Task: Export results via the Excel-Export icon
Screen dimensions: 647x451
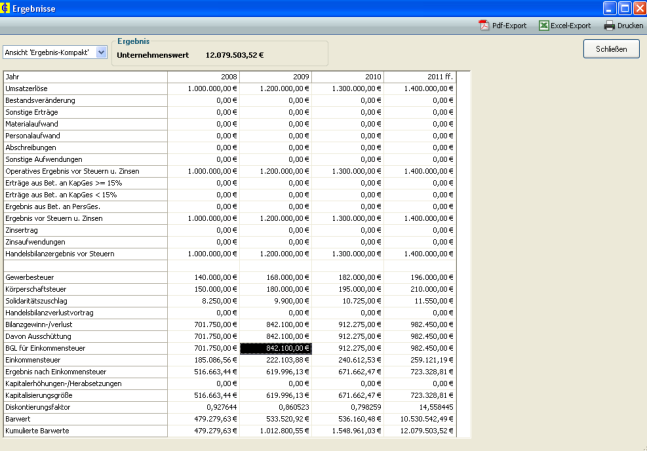Action: (545, 25)
